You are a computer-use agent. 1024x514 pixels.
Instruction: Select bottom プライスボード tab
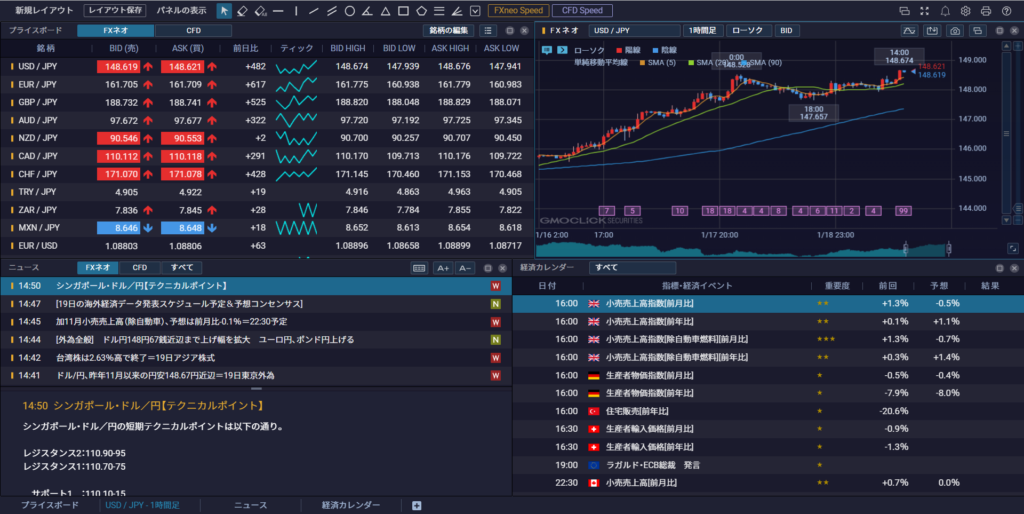pos(50,506)
